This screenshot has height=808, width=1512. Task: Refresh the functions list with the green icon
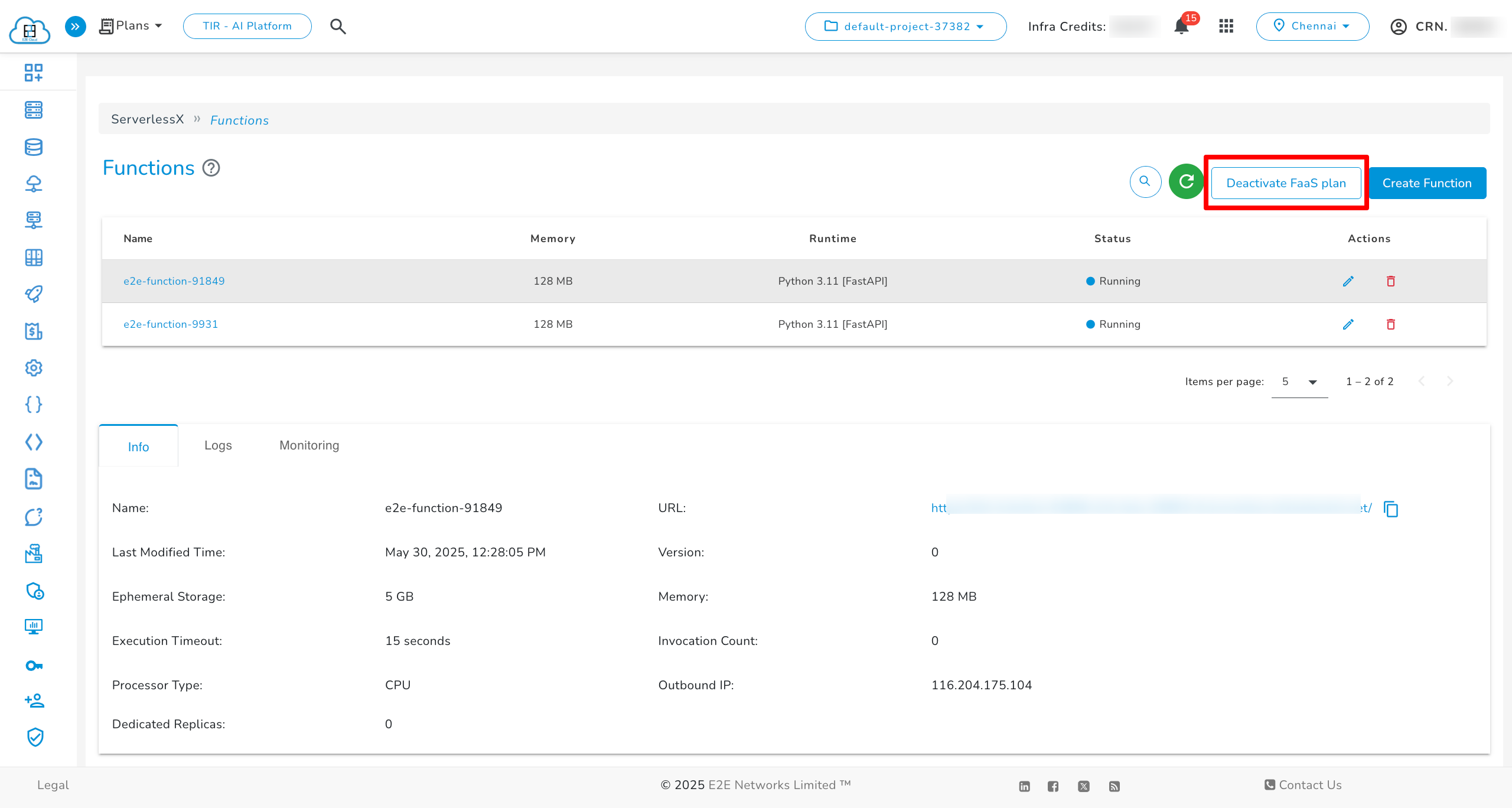coord(1186,183)
